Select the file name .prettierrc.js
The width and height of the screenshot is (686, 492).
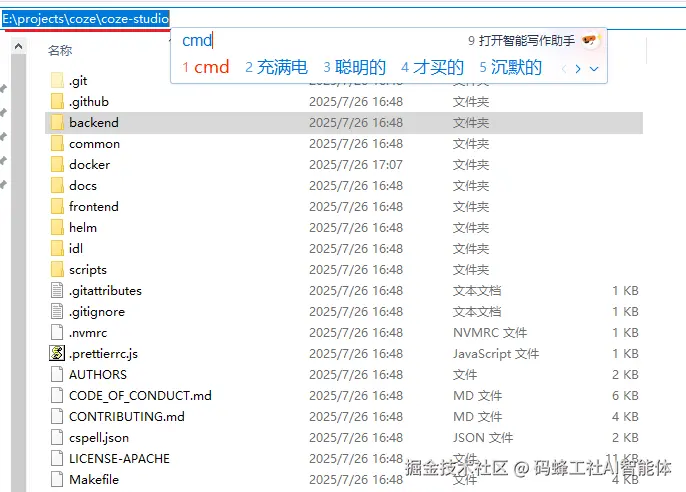(x=103, y=354)
